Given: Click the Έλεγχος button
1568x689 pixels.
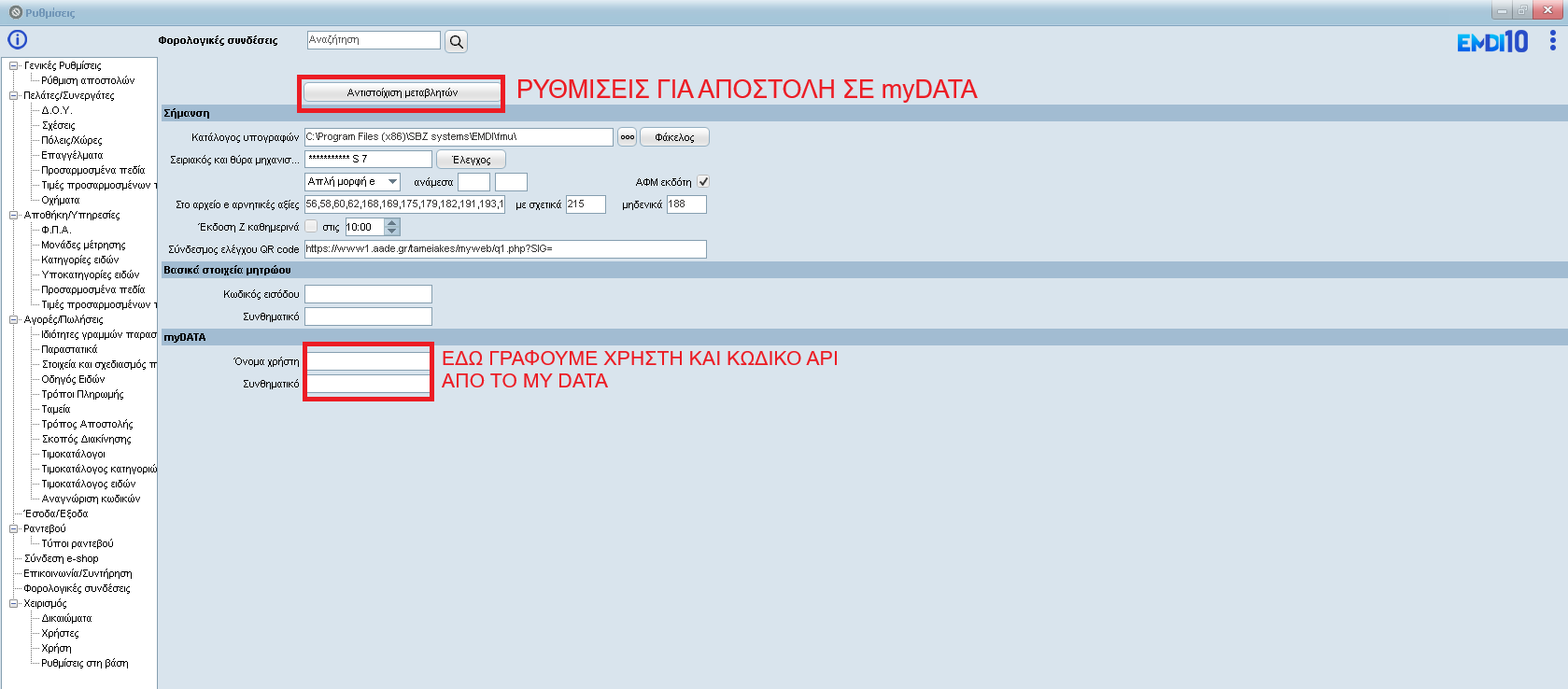Looking at the screenshot, I should click(x=472, y=160).
